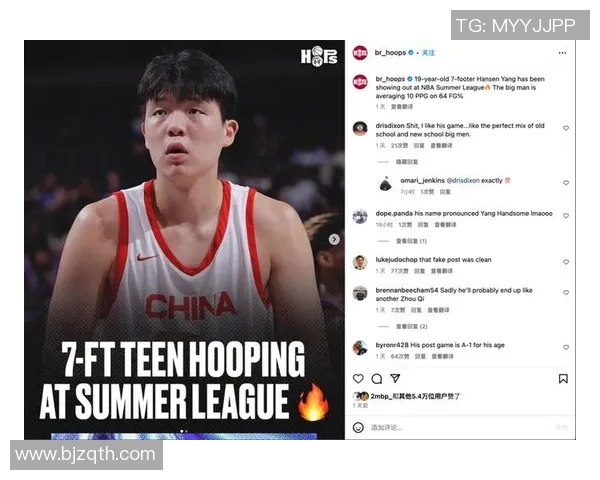The image size is (600, 480).
Task: Like byronr428's comment
Action: click(x=566, y=347)
